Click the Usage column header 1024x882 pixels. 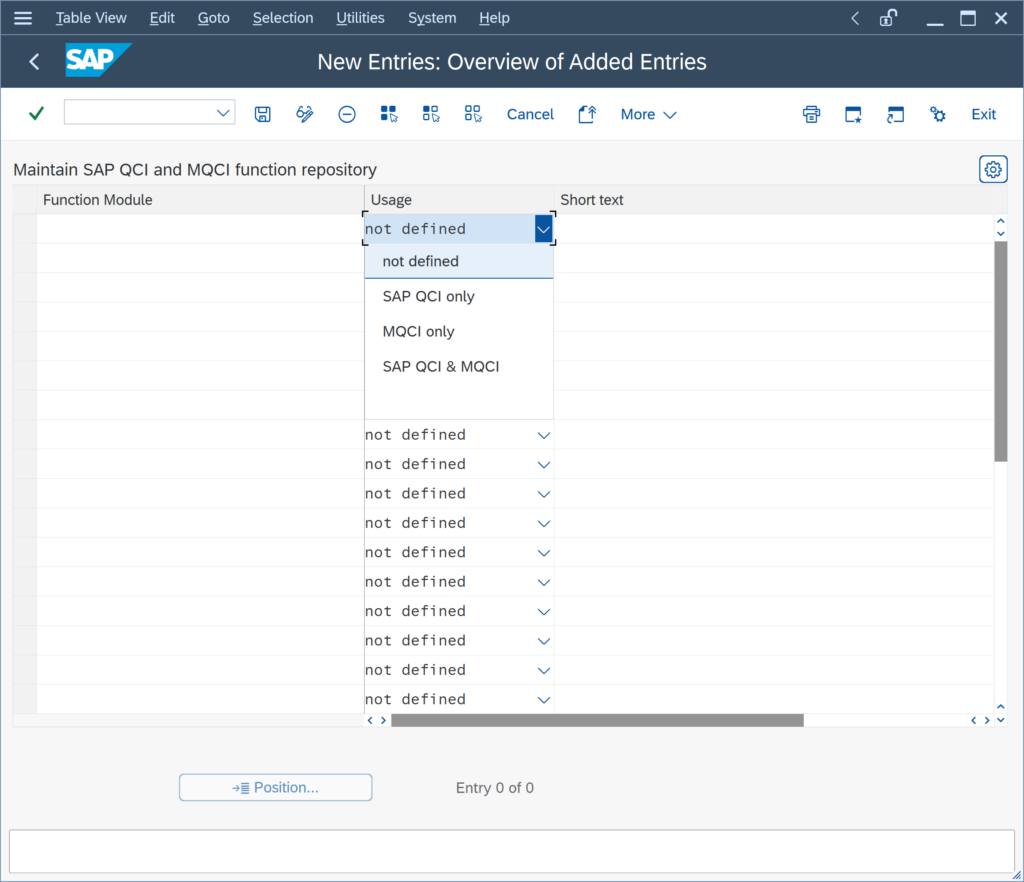click(459, 200)
